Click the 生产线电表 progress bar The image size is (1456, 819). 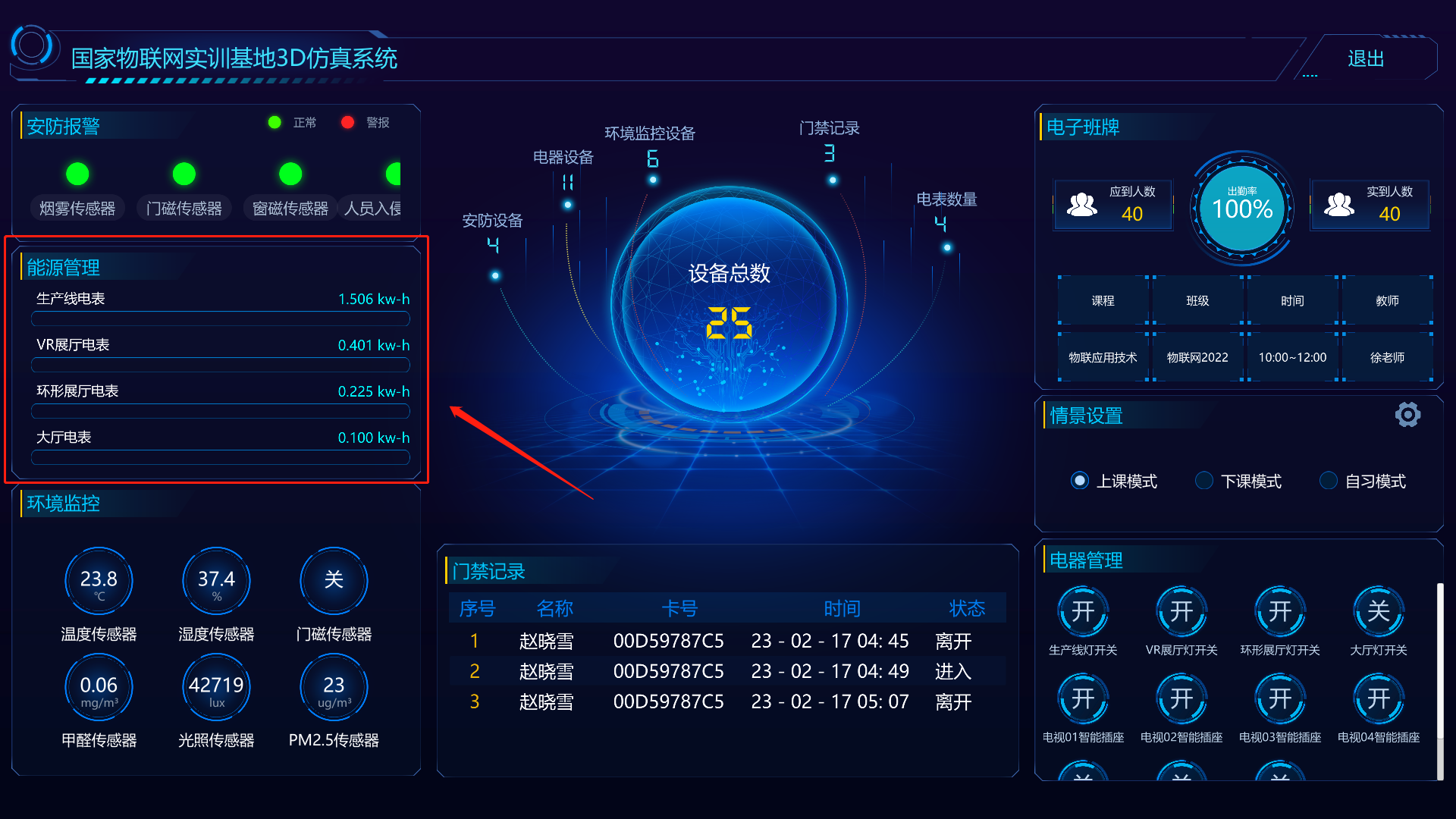(221, 318)
